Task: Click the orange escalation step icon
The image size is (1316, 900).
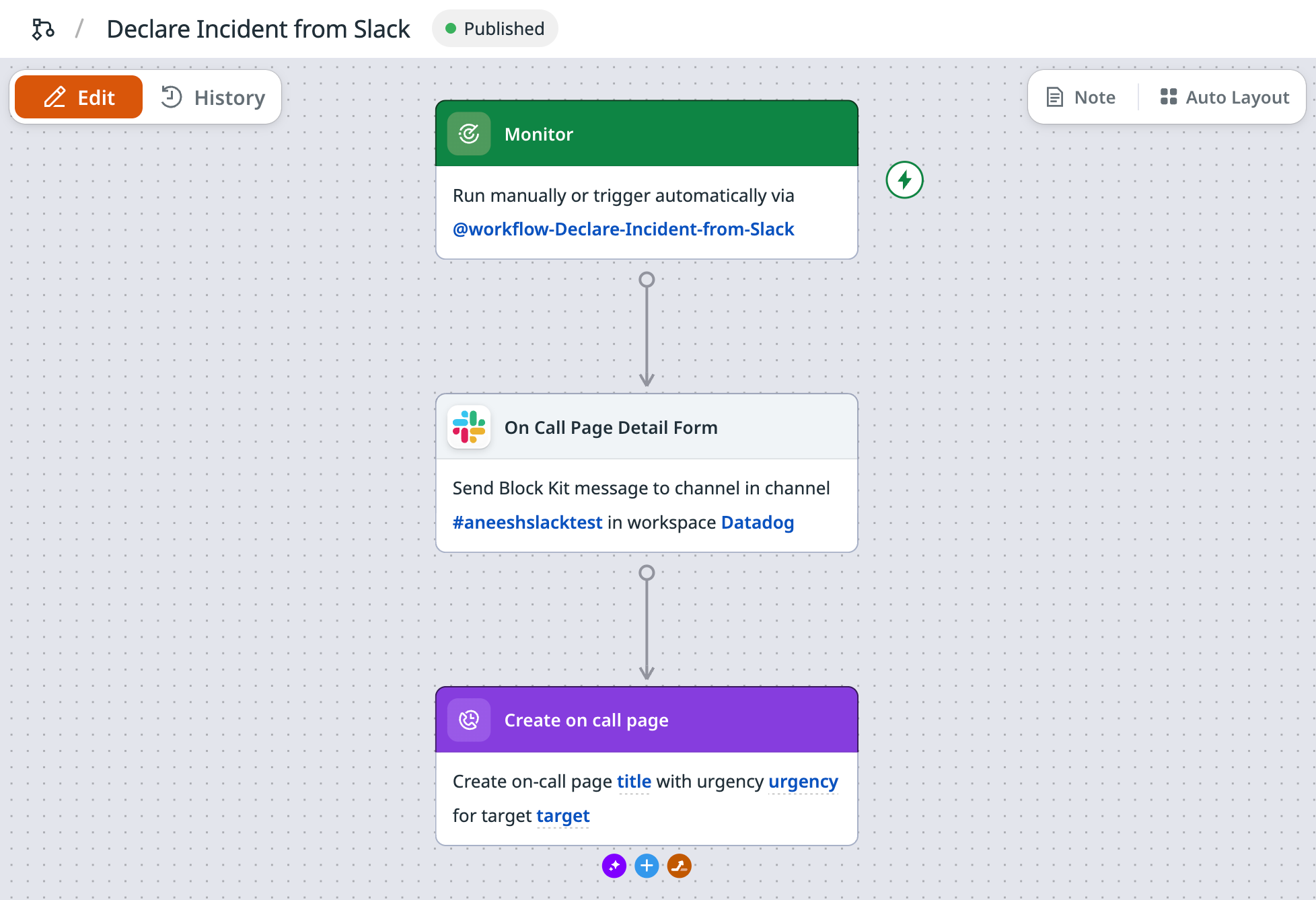Action: click(x=680, y=866)
